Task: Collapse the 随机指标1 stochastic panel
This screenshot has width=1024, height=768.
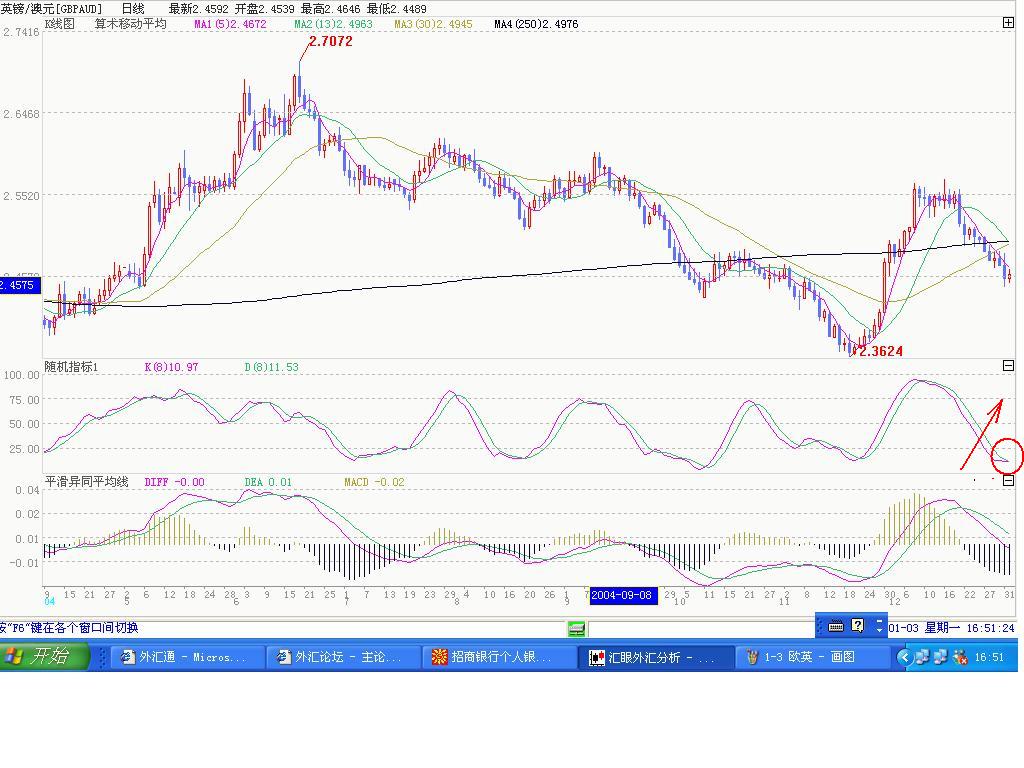Action: (1008, 366)
